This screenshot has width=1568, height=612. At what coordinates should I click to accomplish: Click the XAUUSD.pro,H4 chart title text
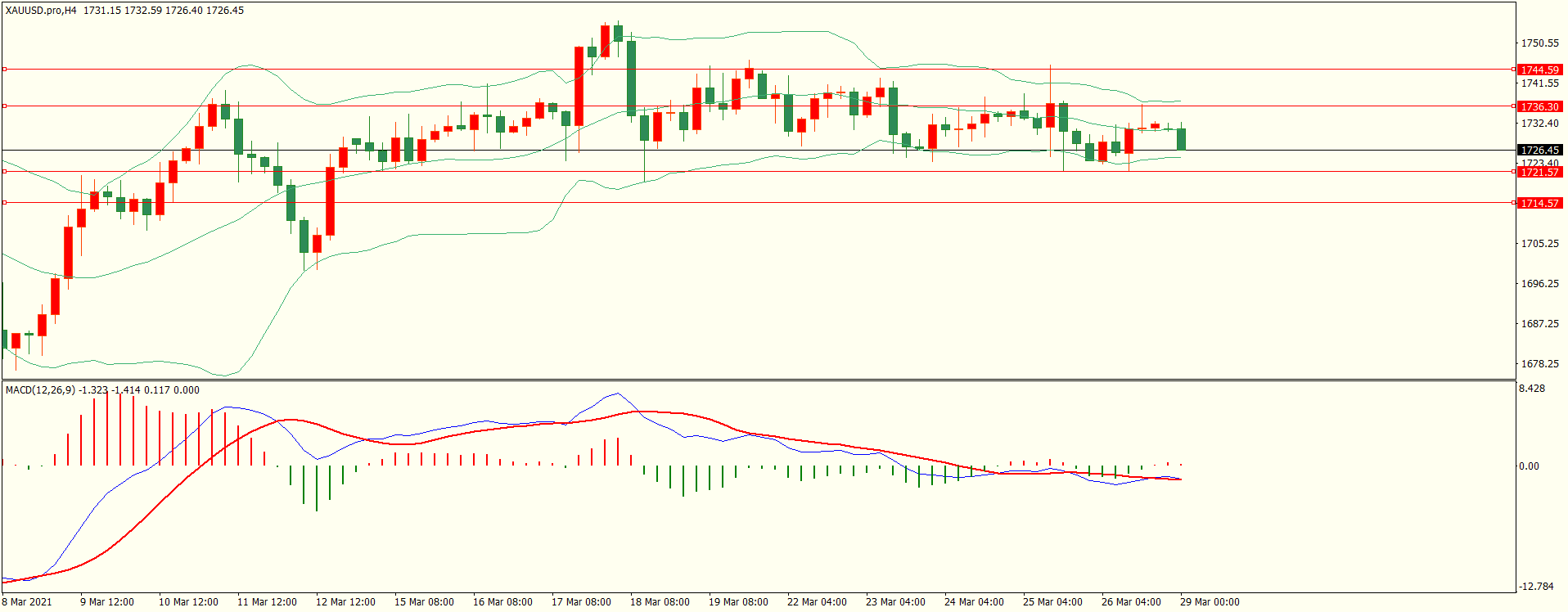tap(41, 11)
